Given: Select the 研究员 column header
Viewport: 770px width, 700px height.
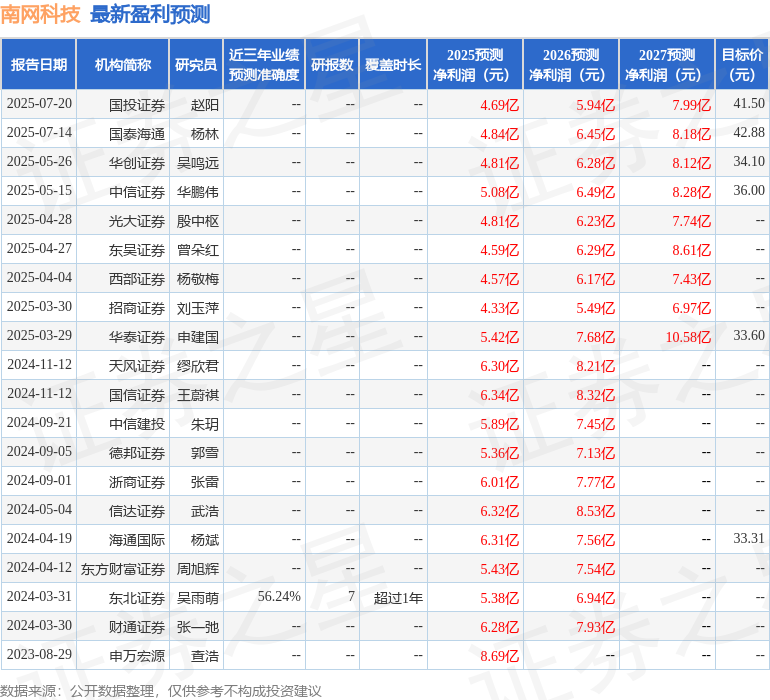Looking at the screenshot, I should pos(195,65).
